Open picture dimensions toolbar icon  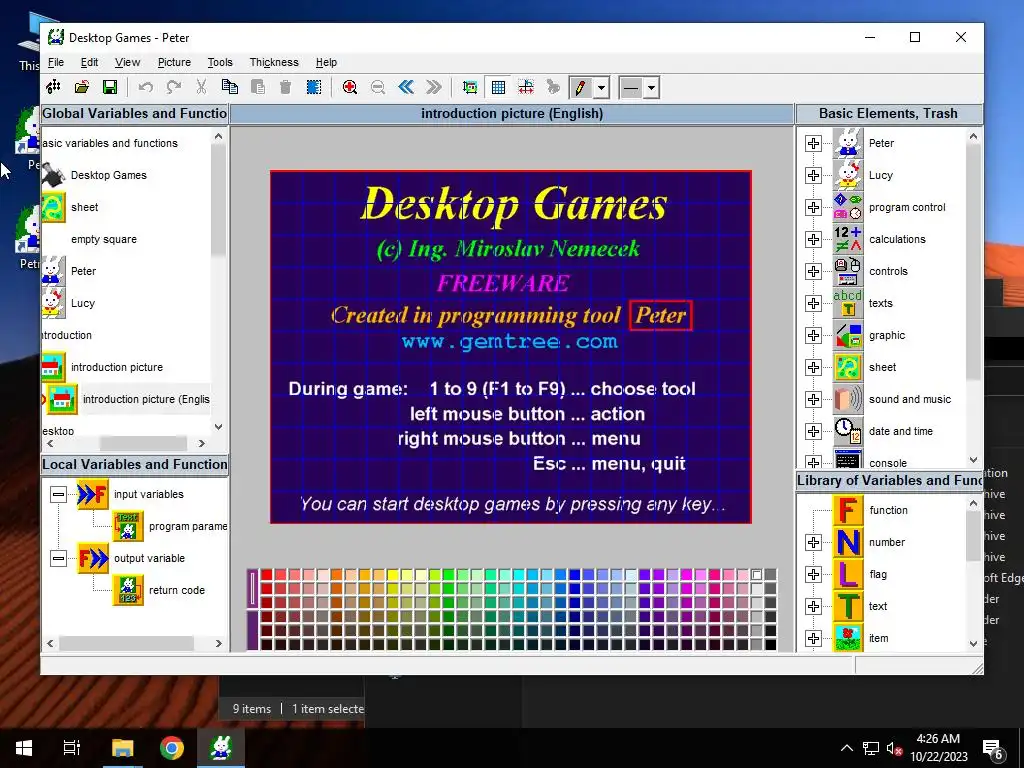click(x=470, y=87)
